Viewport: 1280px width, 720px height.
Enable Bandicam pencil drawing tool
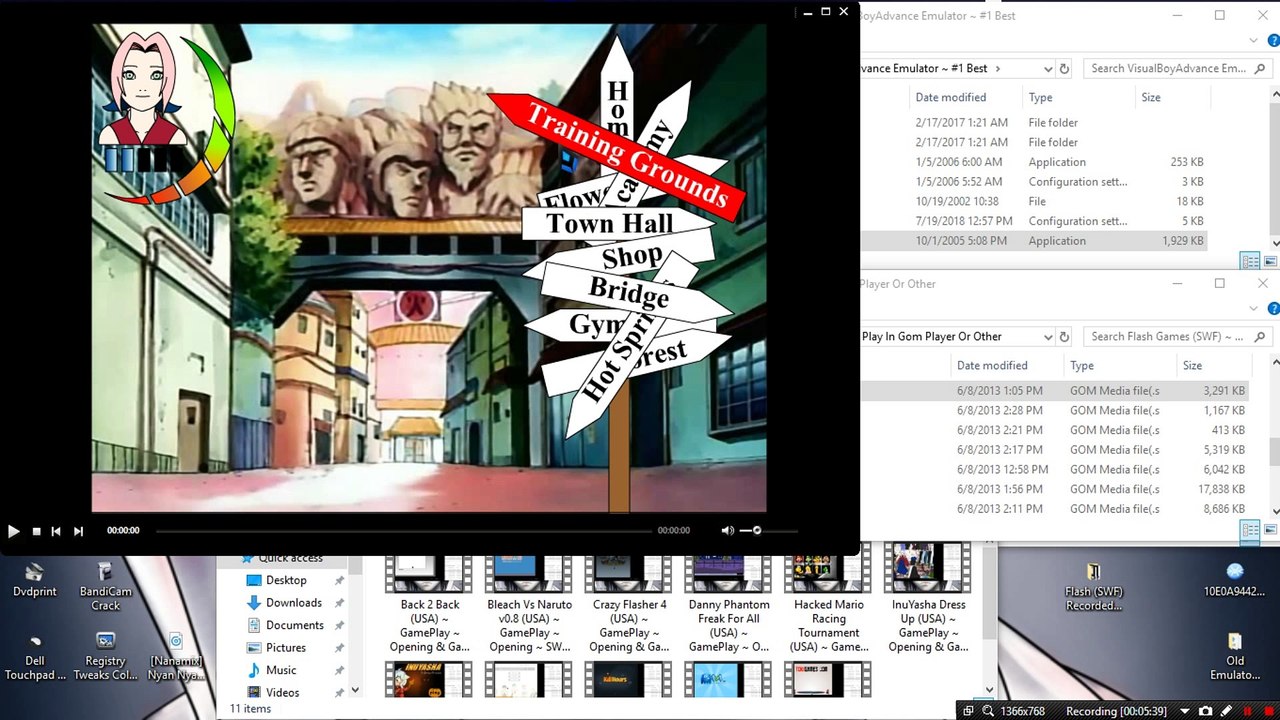[x=1226, y=711]
